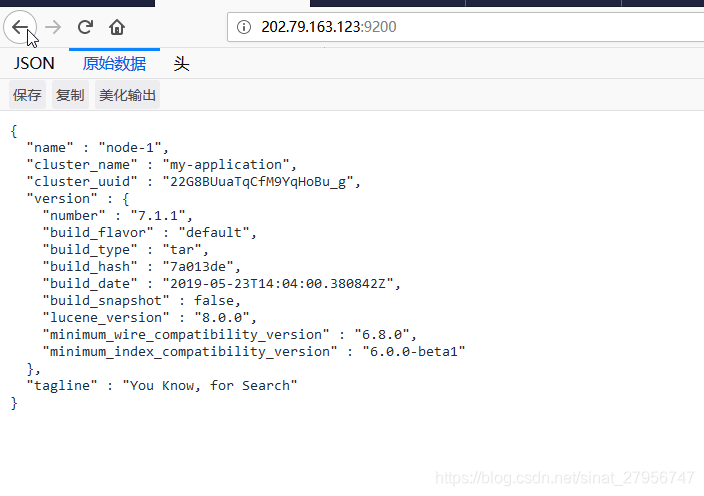
Task: Click the cluster_uuid value 22G8BUuaTqCfM9YqHoBu_g
Action: coord(258,182)
